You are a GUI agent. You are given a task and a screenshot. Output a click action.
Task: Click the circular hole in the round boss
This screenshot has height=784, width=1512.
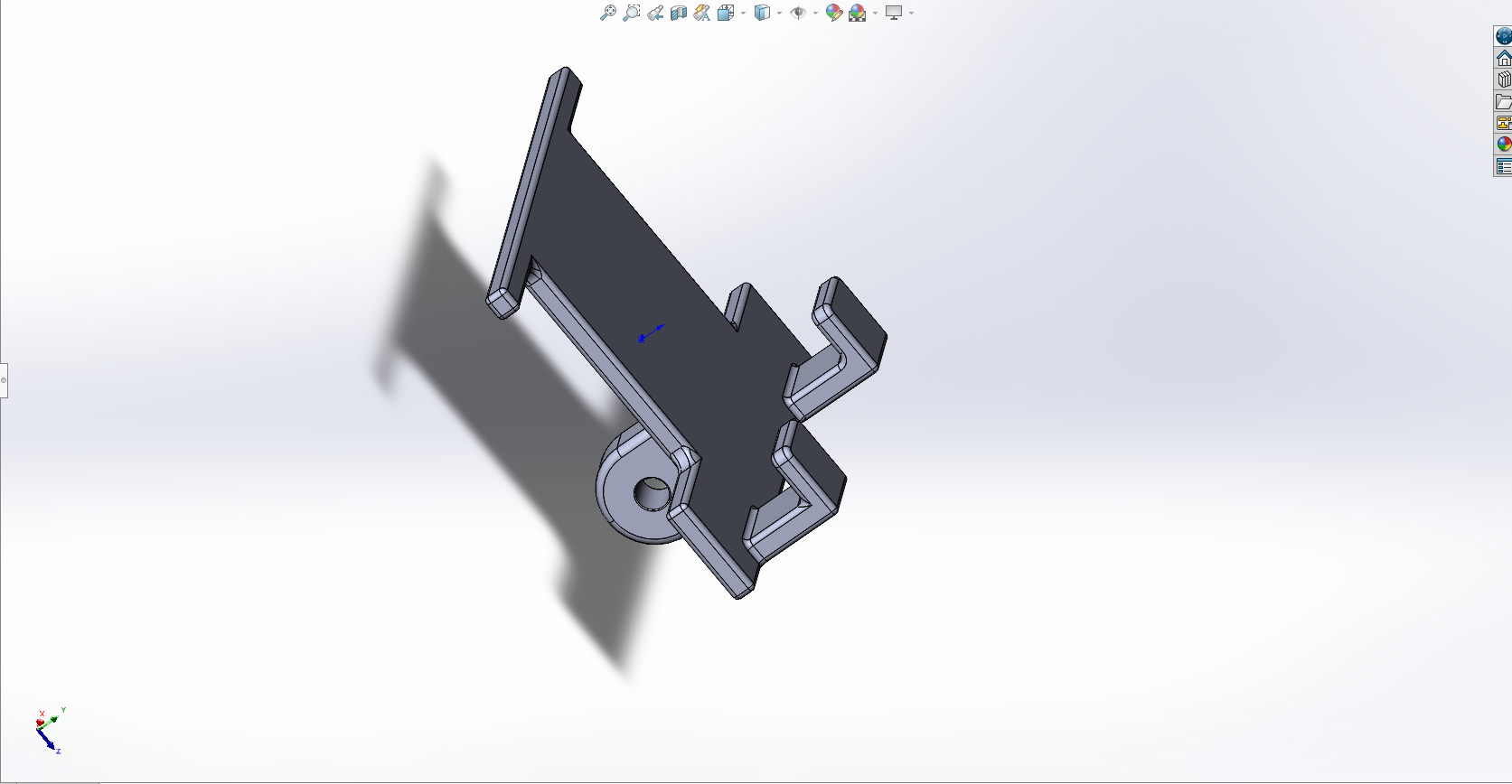pyautogui.click(x=652, y=493)
